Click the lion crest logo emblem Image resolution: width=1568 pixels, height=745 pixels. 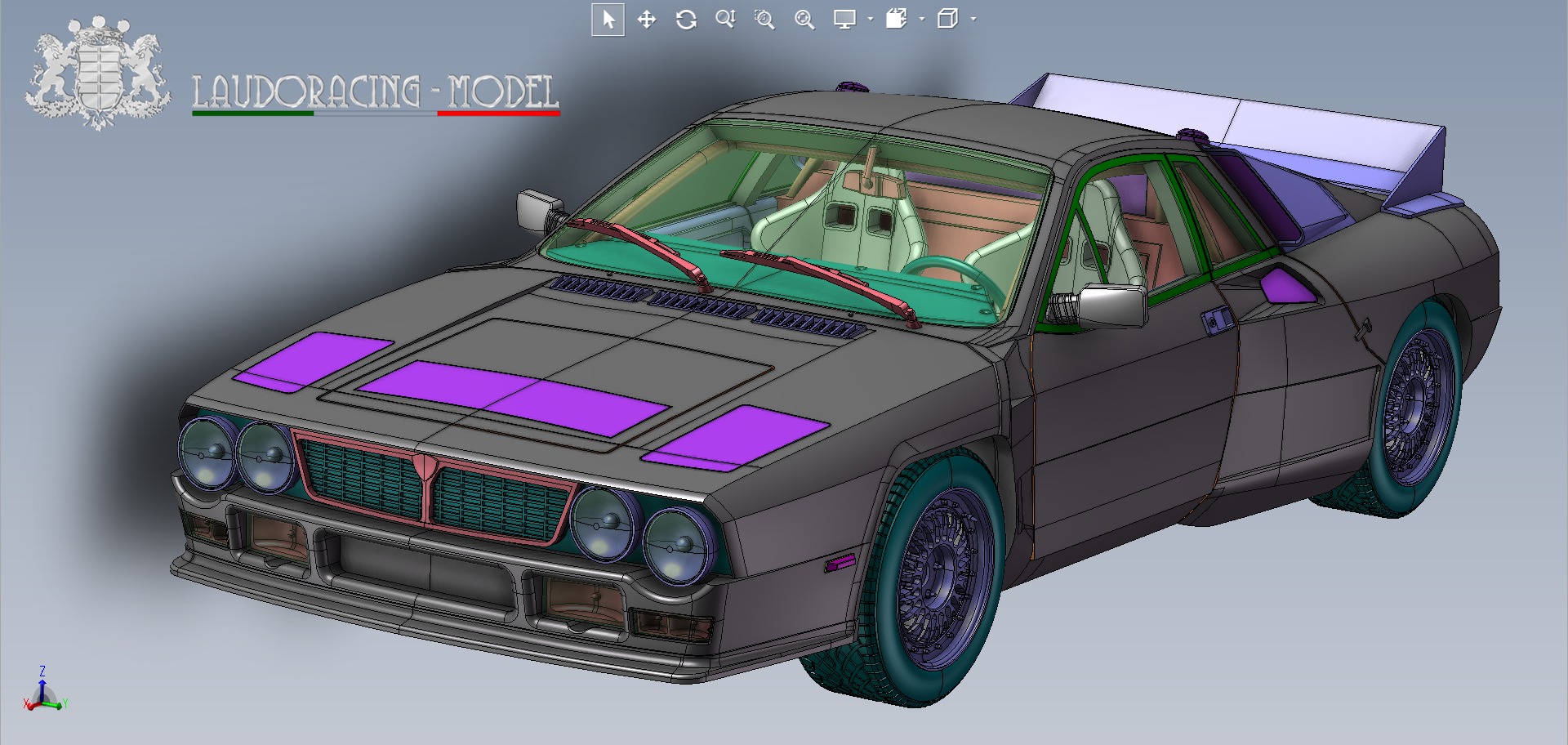pos(98,72)
